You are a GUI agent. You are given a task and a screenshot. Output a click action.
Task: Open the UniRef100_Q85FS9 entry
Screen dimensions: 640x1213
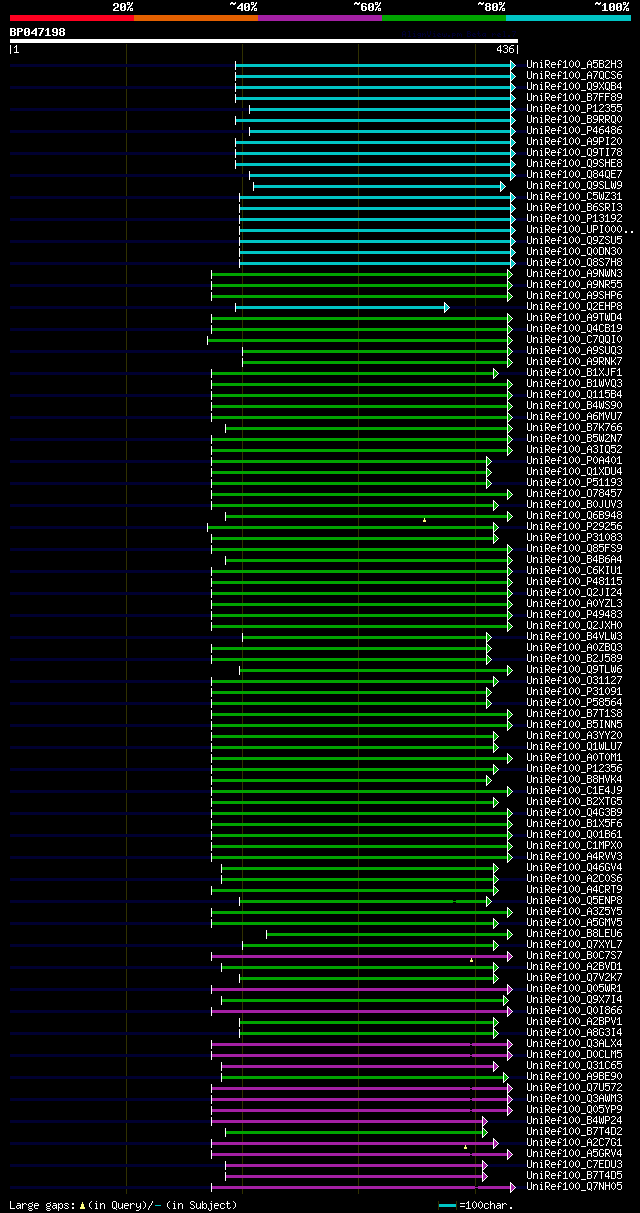click(574, 548)
